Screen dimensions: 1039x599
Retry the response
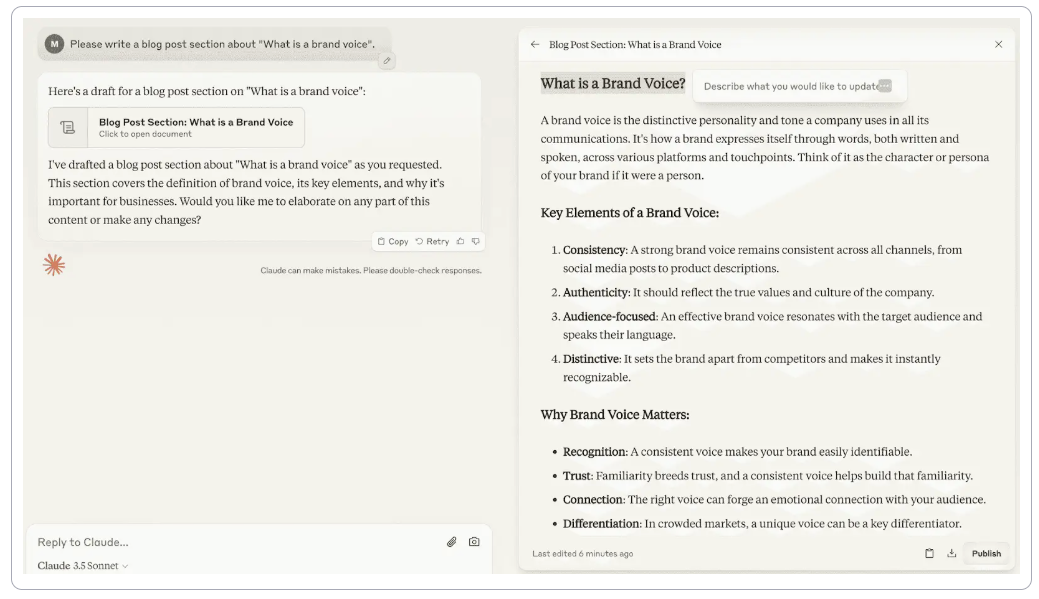click(432, 241)
